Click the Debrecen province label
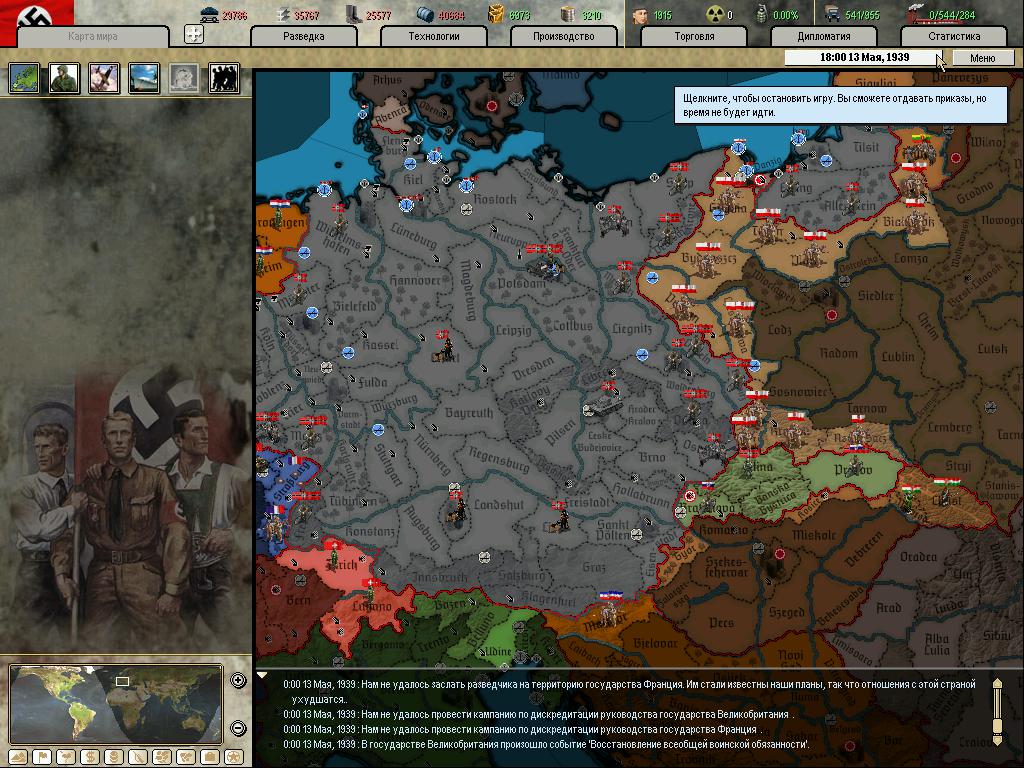The height and width of the screenshot is (768, 1024). tap(863, 549)
